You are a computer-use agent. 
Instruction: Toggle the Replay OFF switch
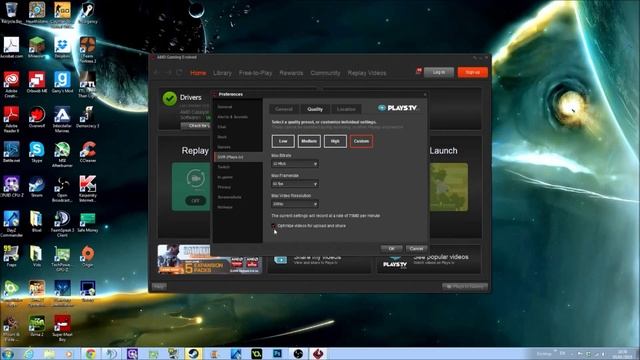[196, 200]
